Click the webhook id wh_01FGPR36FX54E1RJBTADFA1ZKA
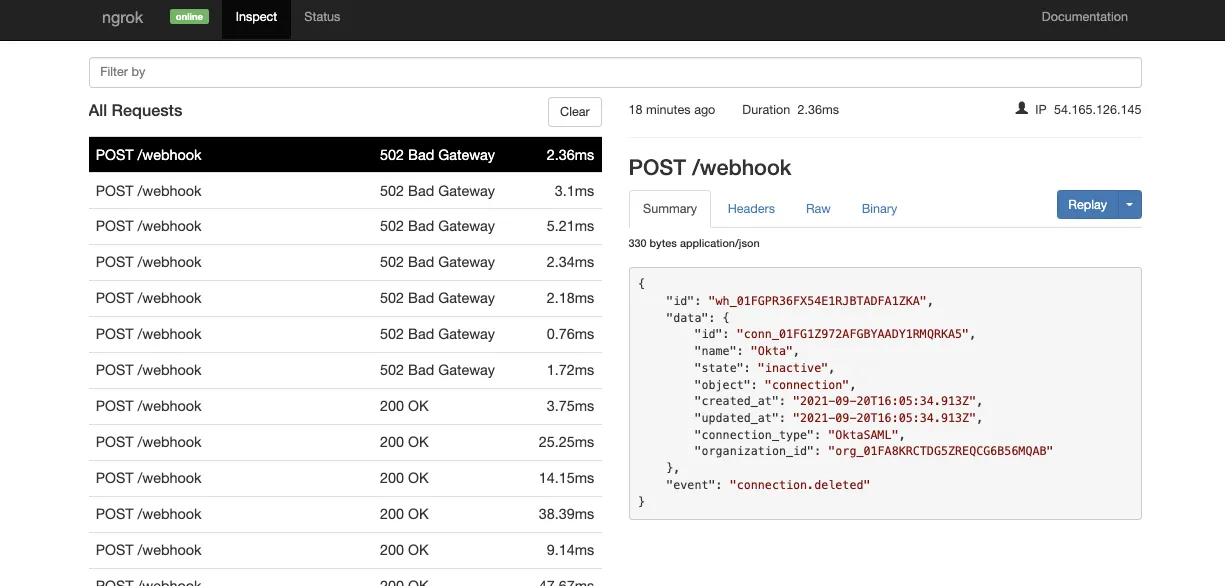Screen dimensions: 1225x586 tap(819, 301)
